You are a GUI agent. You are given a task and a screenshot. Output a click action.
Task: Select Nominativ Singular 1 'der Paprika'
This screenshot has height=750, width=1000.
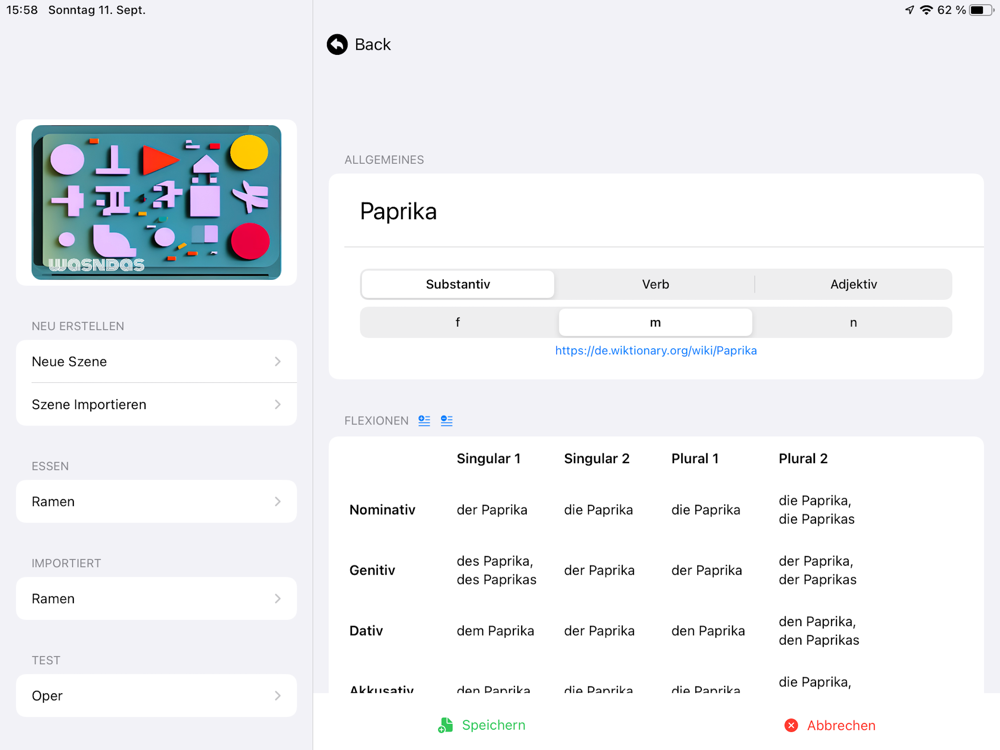[x=492, y=510]
